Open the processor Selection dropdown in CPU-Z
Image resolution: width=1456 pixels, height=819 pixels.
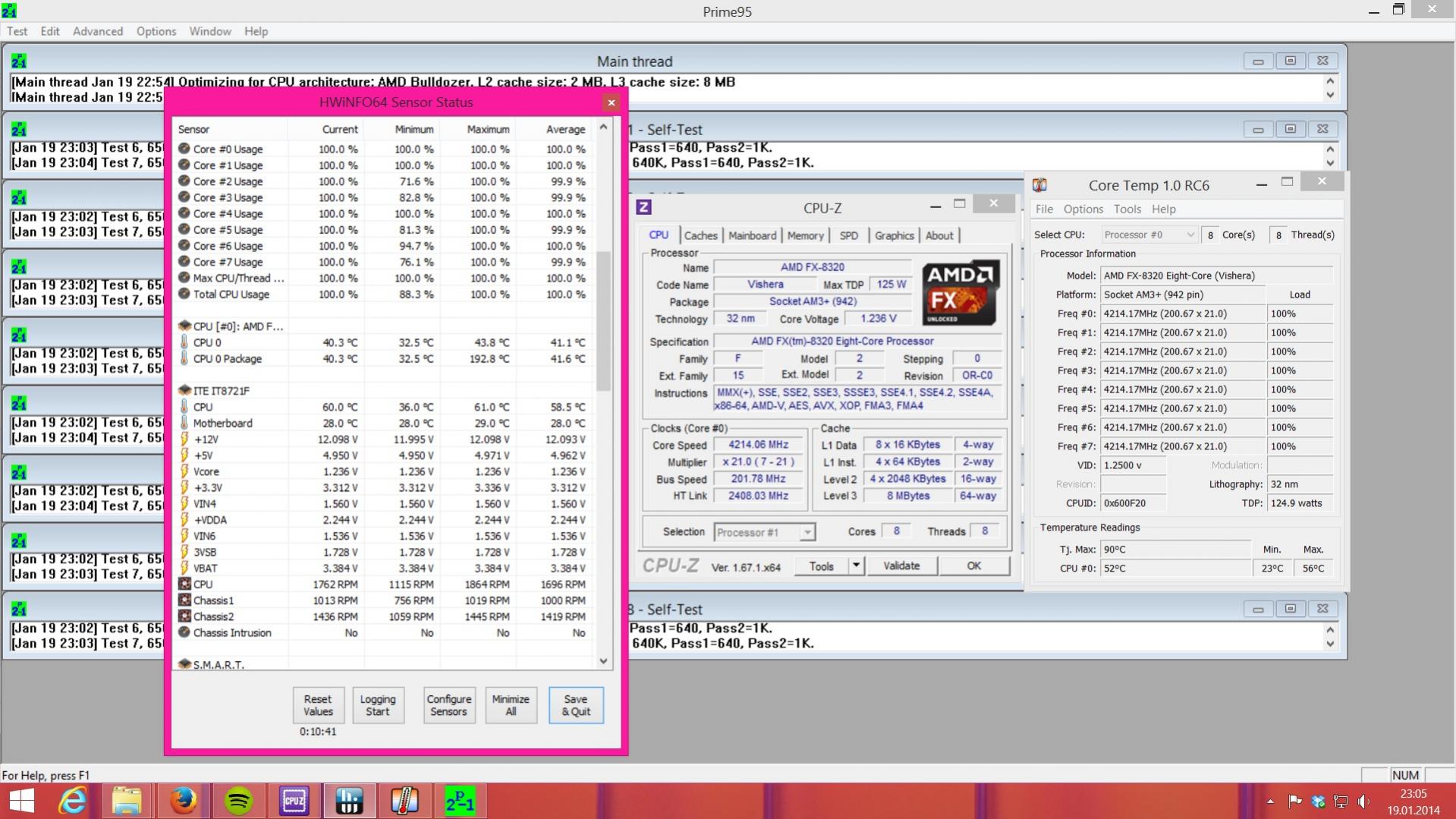point(765,532)
